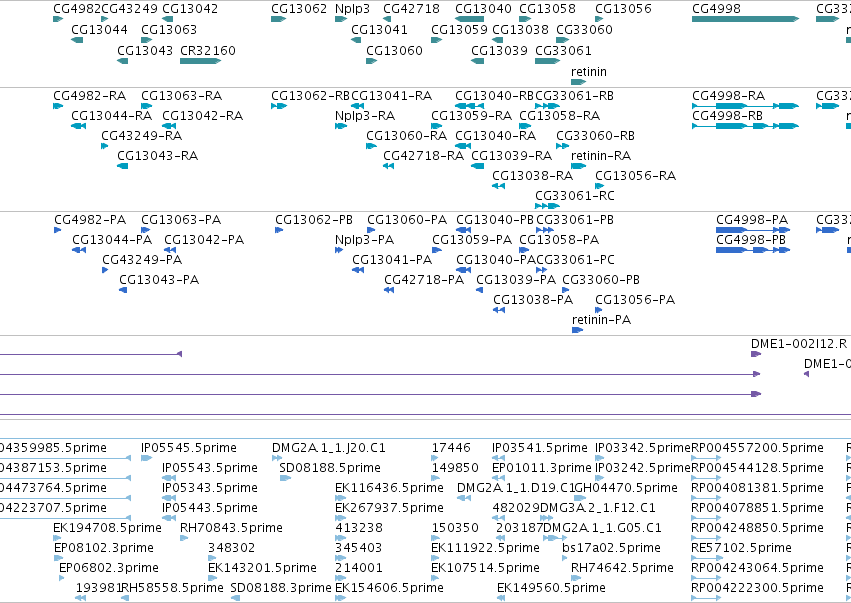The width and height of the screenshot is (851, 603).
Task: Select transcript CG13042-RA
Action: [x=202, y=116]
